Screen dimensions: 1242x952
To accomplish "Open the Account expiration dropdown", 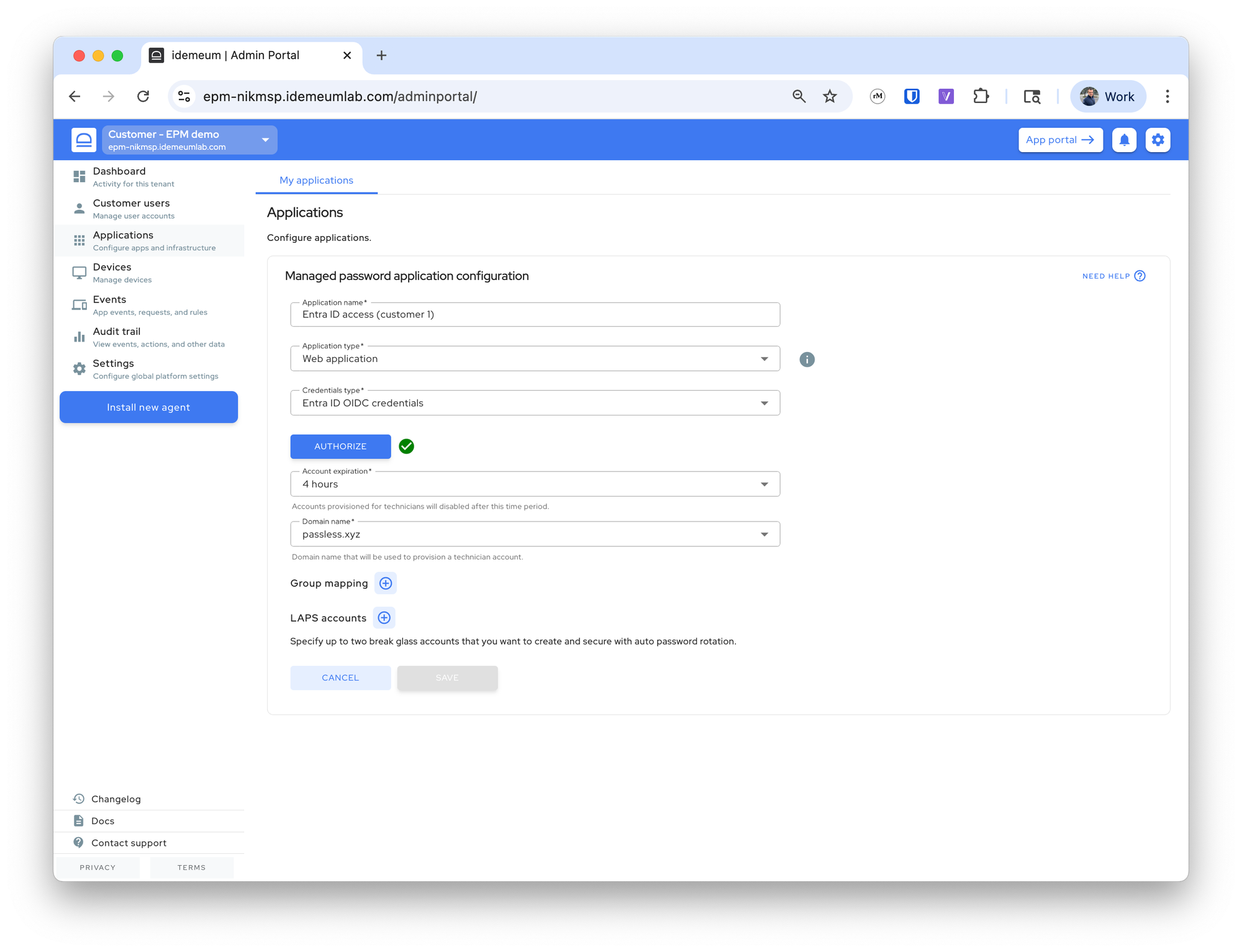I will (535, 484).
